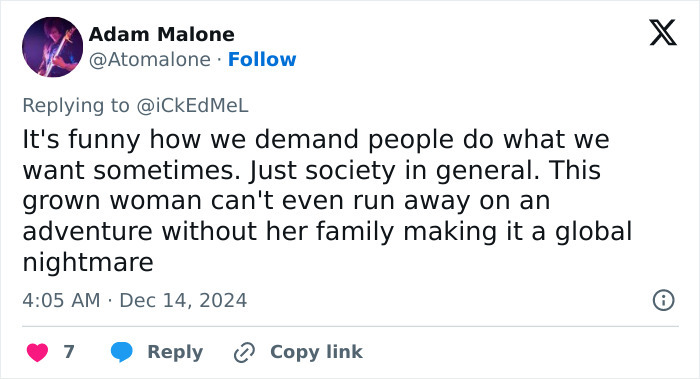This screenshot has height=379, width=700.
Task: Open the mentioned @iCkEdMeL profile
Action: pyautogui.click(x=192, y=106)
